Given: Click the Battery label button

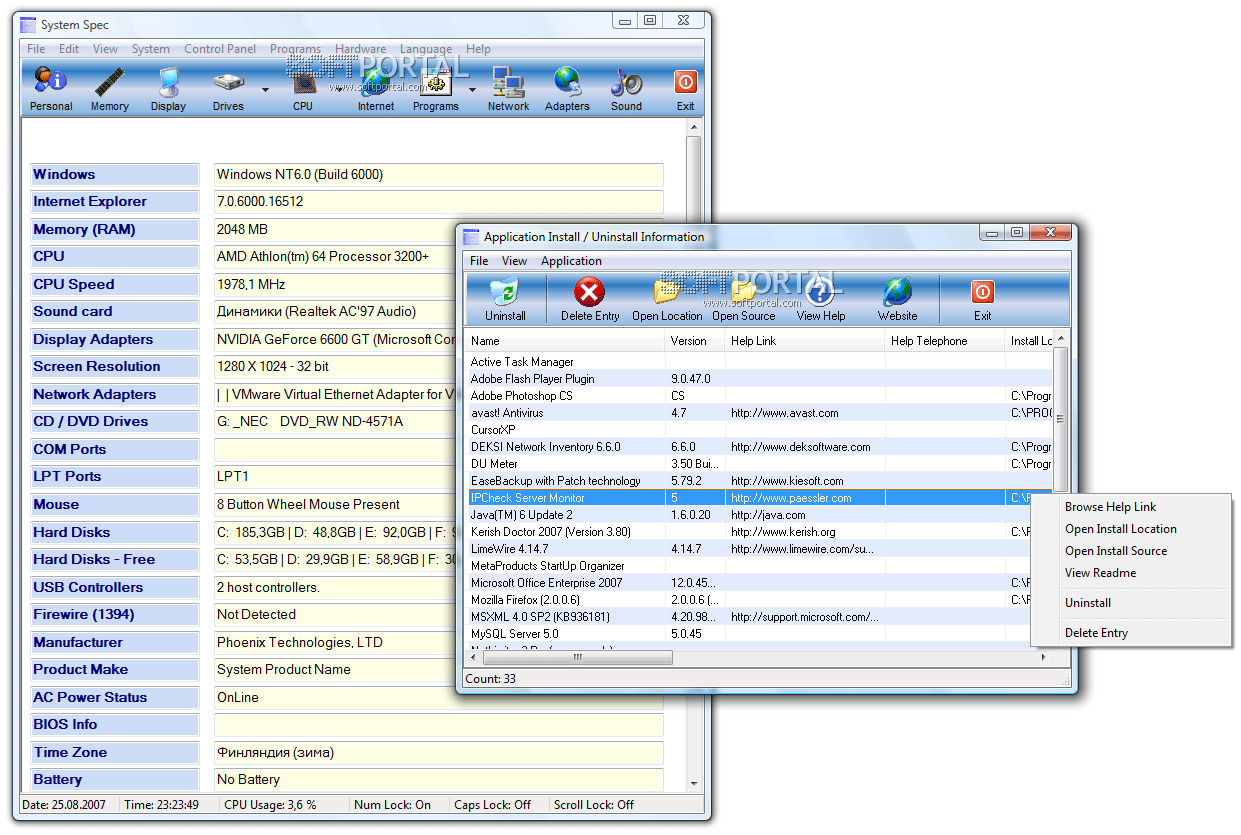Looking at the screenshot, I should coord(115,779).
